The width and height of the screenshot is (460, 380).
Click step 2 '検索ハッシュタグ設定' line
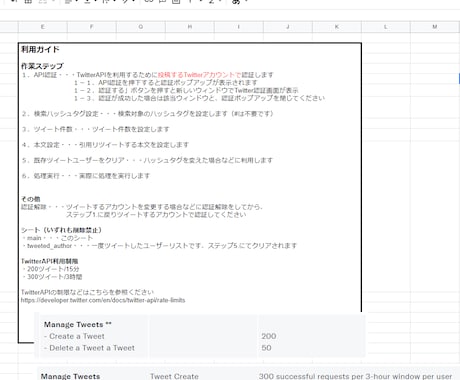coord(148,114)
